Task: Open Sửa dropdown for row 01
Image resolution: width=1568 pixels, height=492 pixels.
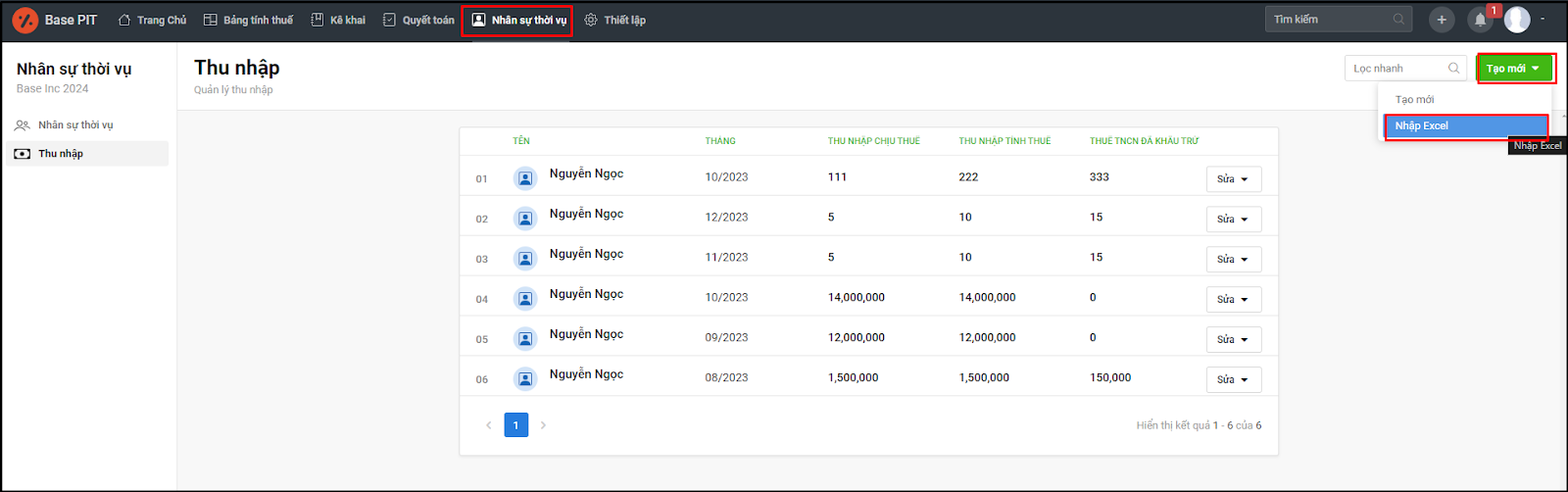Action: click(1233, 179)
